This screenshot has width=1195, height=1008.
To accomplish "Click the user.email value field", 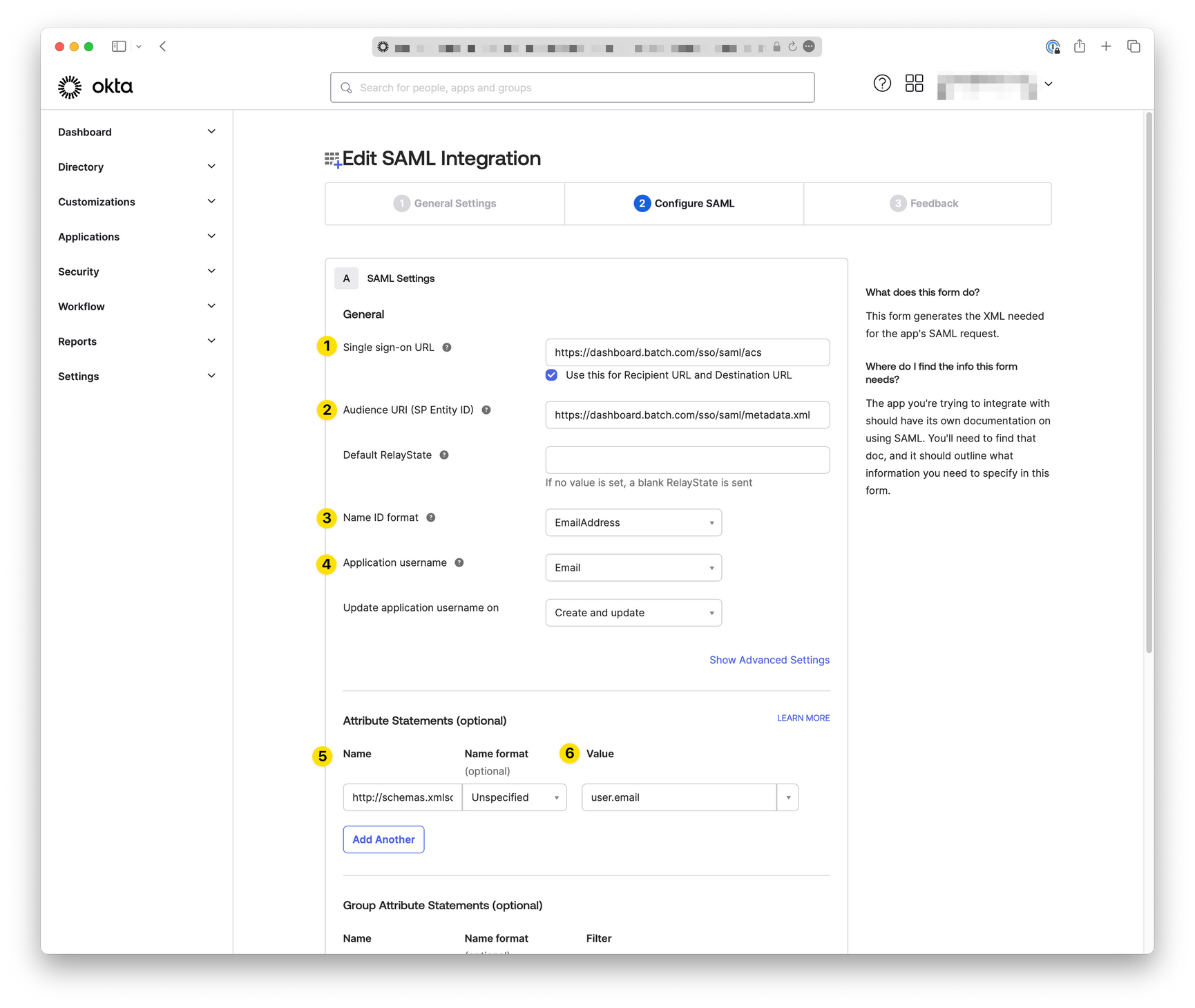I will tap(679, 797).
